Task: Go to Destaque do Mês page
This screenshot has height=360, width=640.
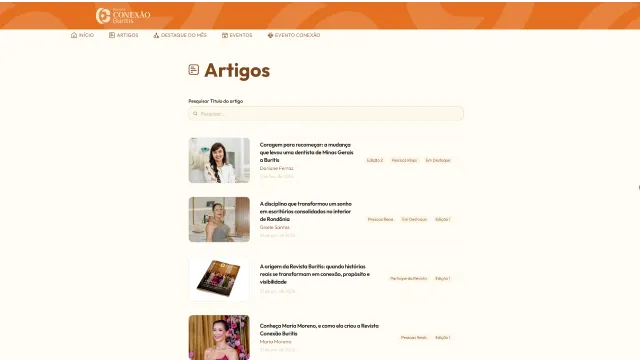Action: pyautogui.click(x=180, y=35)
